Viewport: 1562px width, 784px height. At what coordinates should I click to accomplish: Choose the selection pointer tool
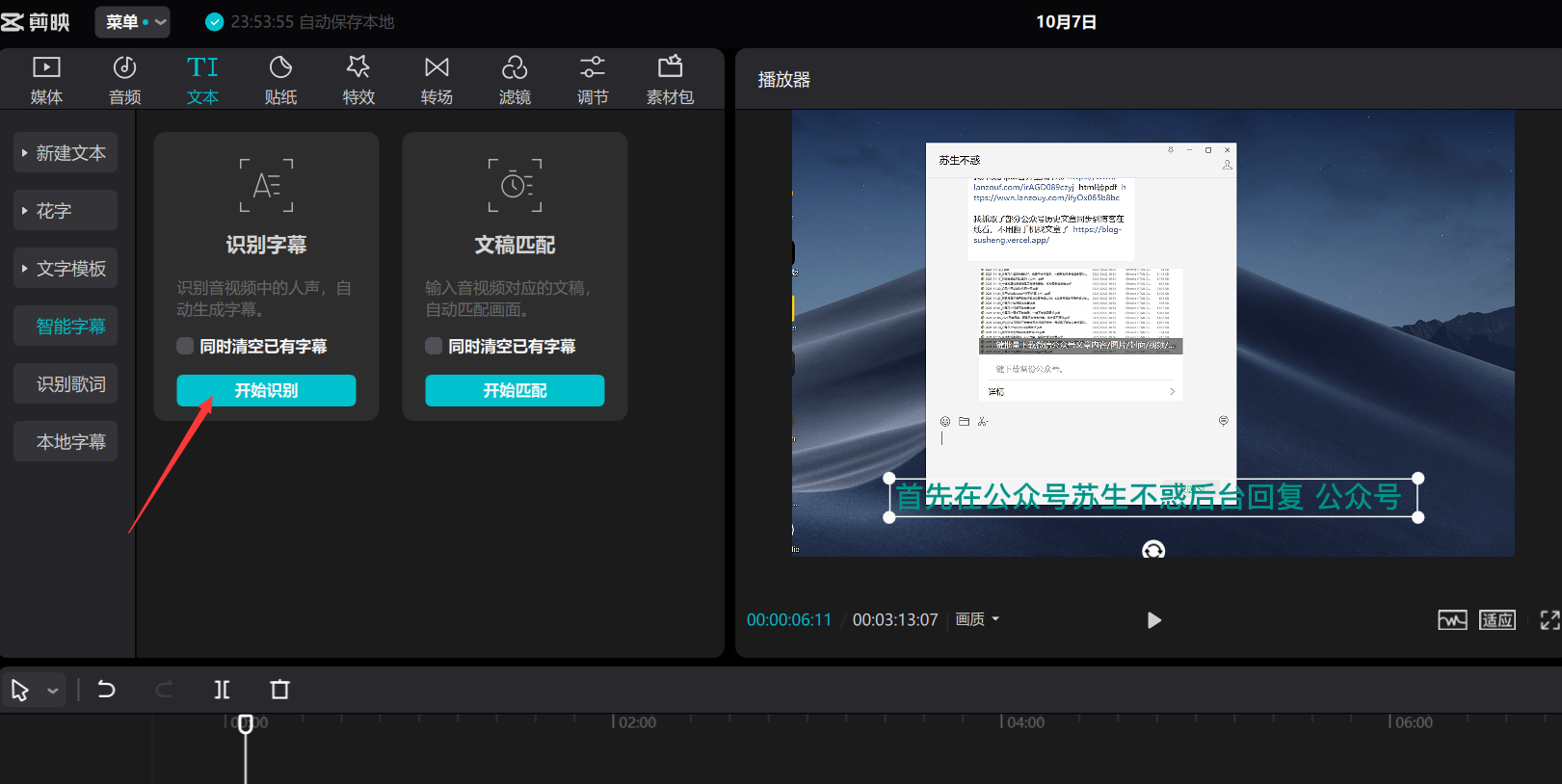(20, 690)
